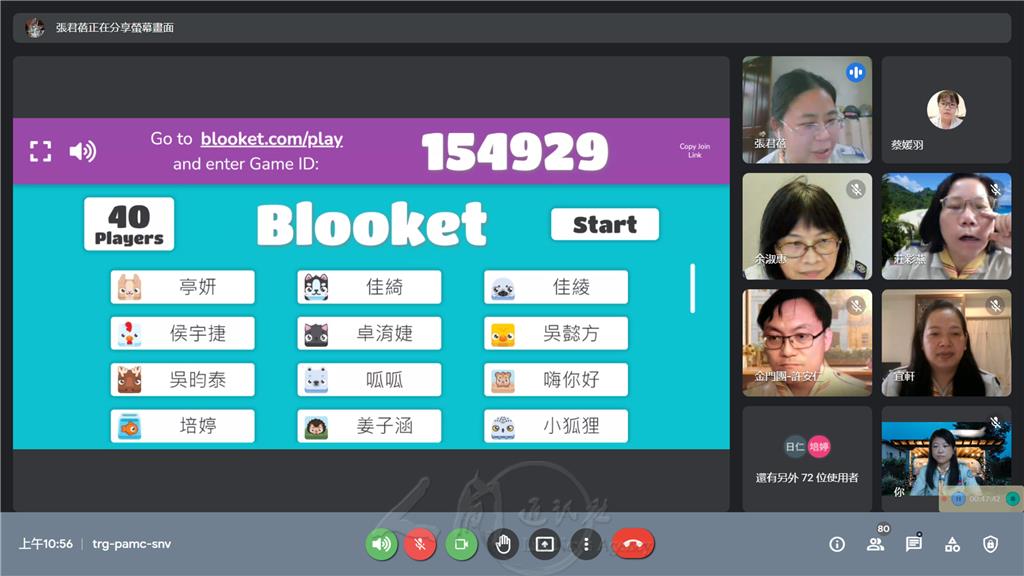This screenshot has height=576, width=1024.
Task: Click the game ID 154929
Action: (515, 152)
